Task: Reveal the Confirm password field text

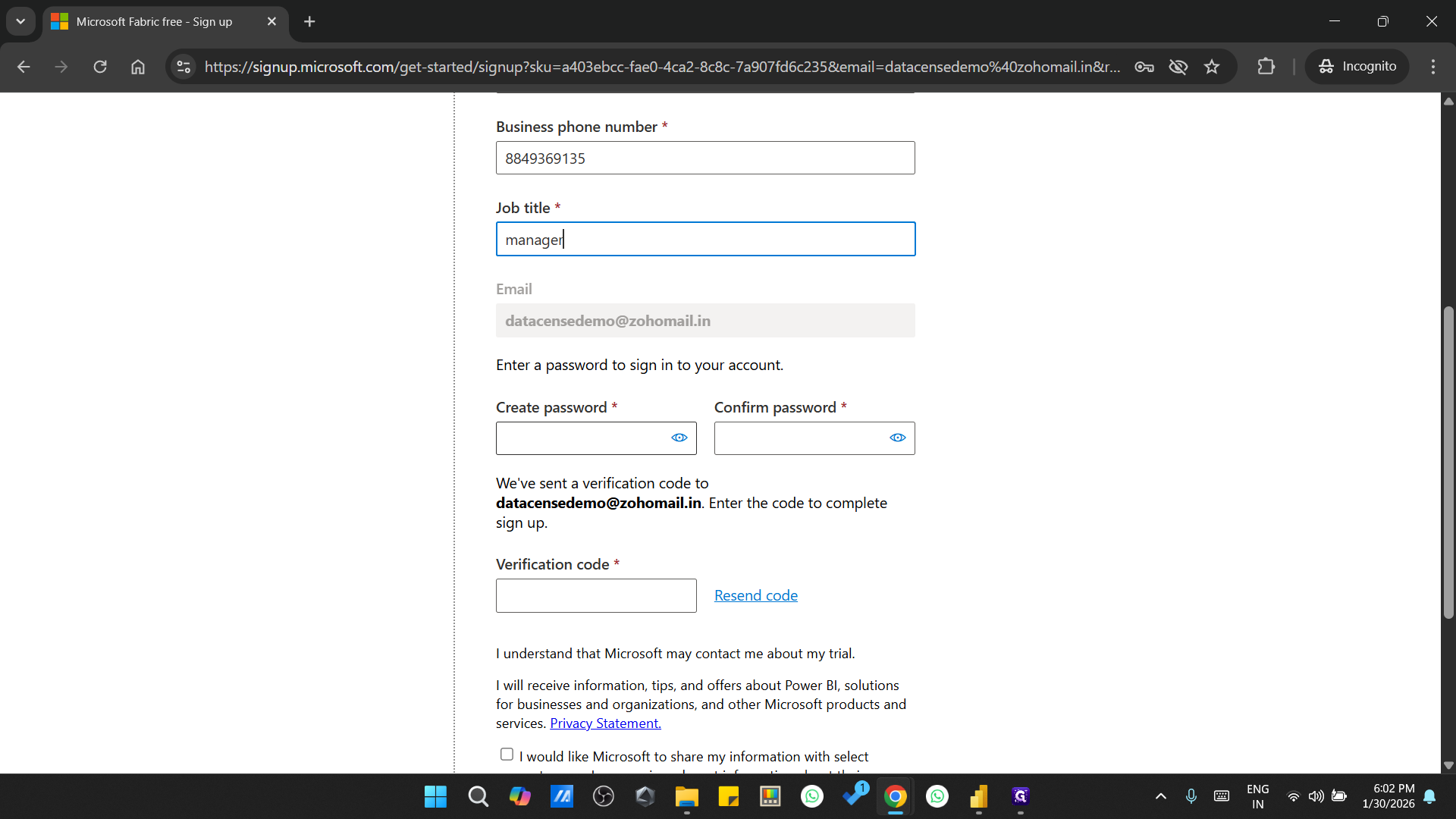Action: (x=897, y=438)
